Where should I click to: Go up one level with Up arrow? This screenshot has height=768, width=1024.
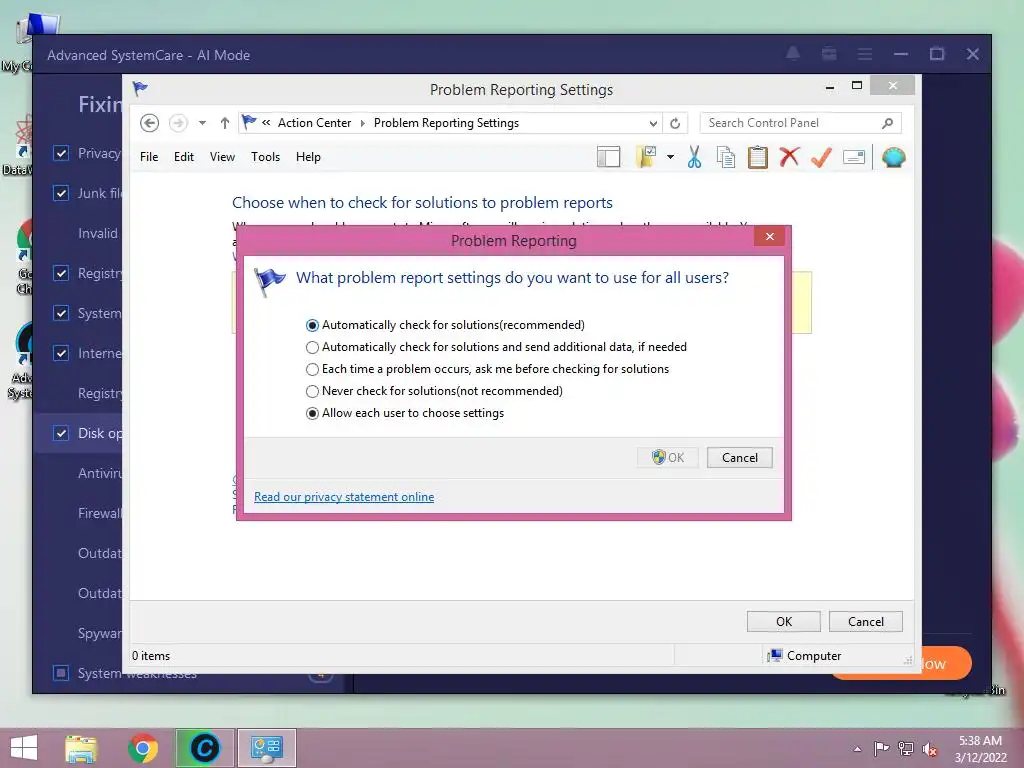[x=225, y=123]
